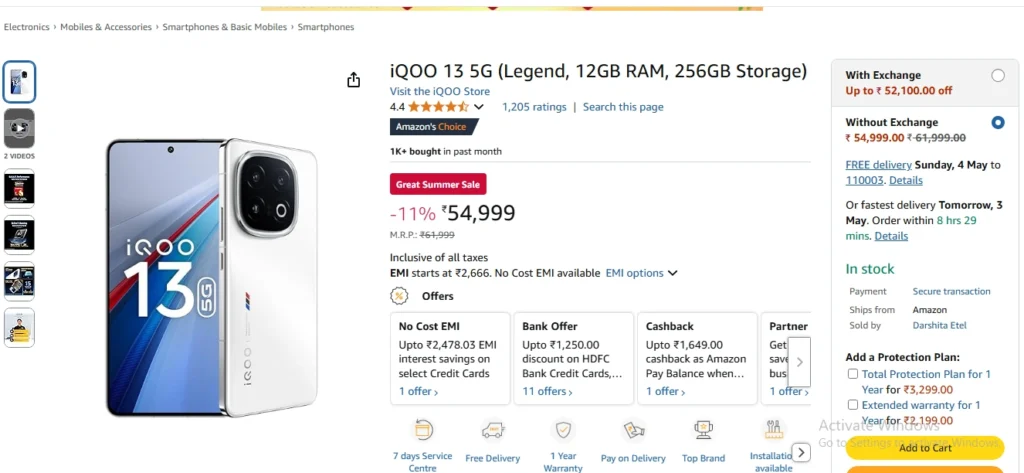Visit the iQOO Store link
Viewport: 1024px width, 473px height.
click(x=440, y=91)
